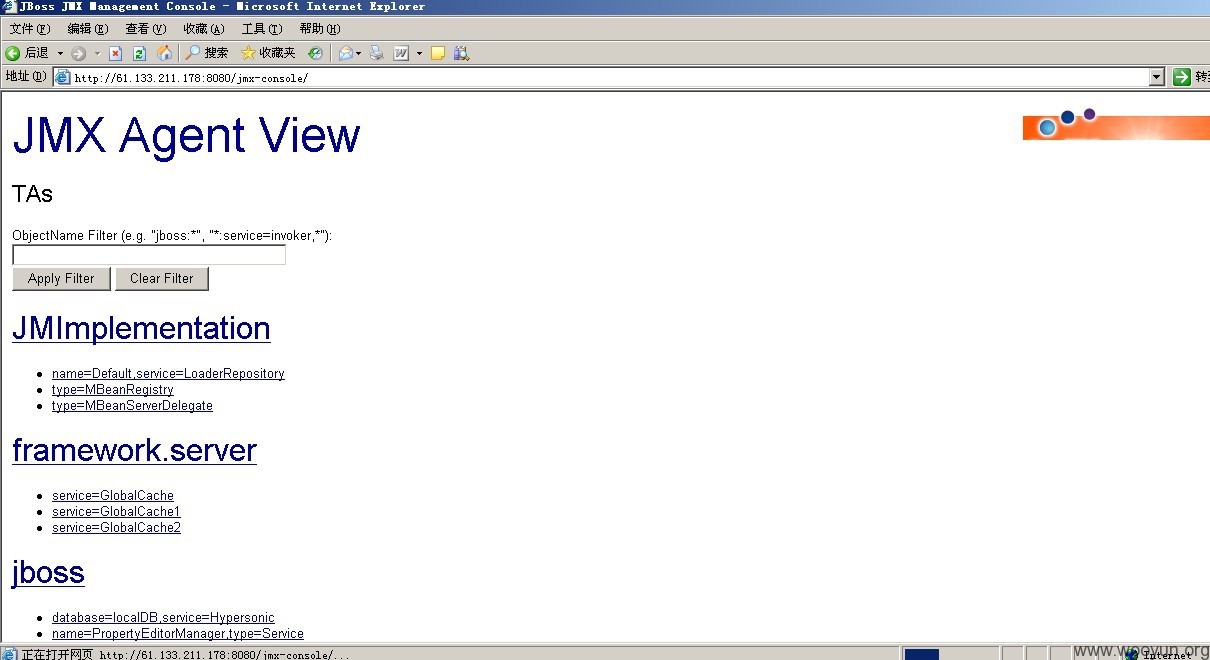Open the JMImplementation domain link

click(x=141, y=328)
